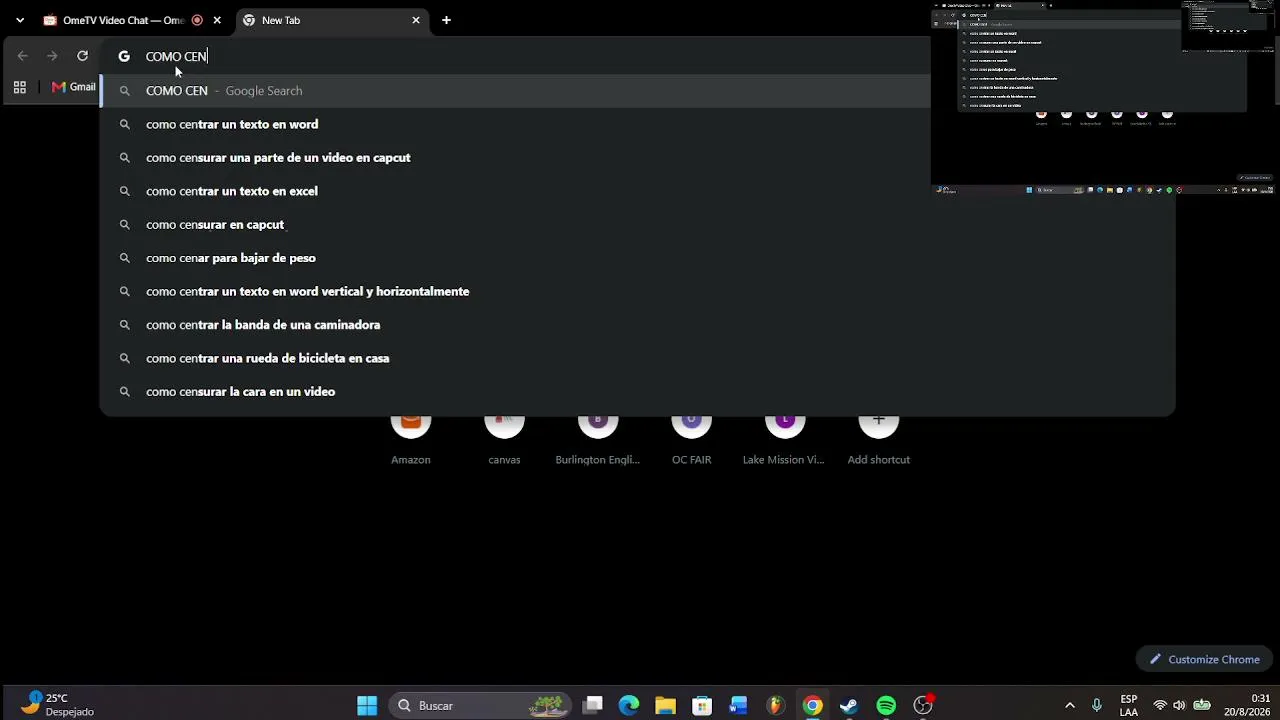Click the recording indicator on OmeTV tab
The height and width of the screenshot is (720, 1280).
coord(197,20)
